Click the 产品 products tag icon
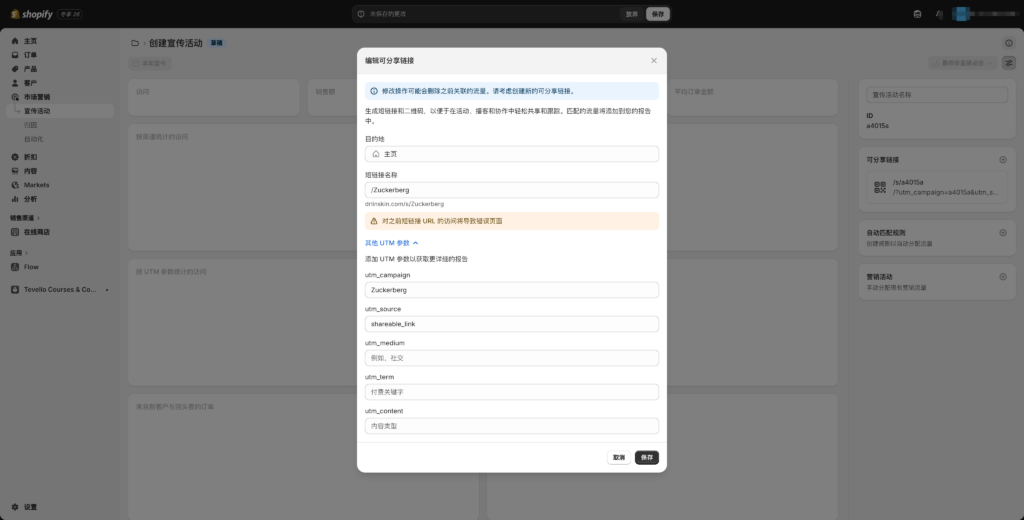Viewport: 1024px width, 520px height. pyautogui.click(x=15, y=69)
